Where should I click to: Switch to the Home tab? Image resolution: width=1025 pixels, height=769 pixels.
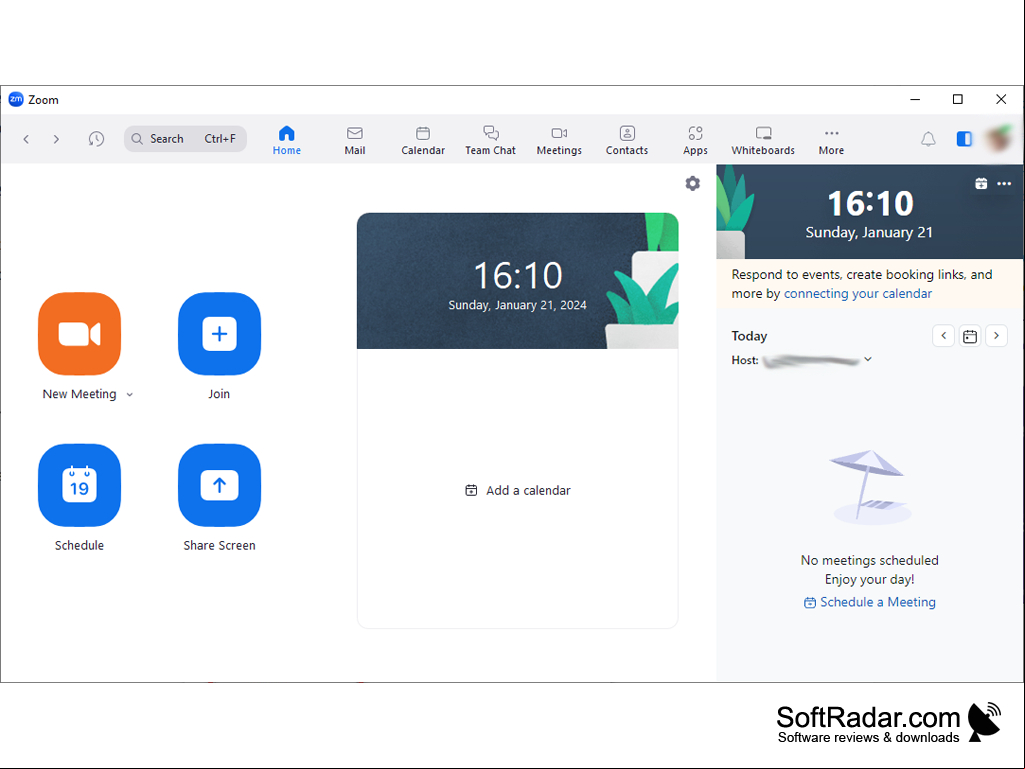pos(286,140)
